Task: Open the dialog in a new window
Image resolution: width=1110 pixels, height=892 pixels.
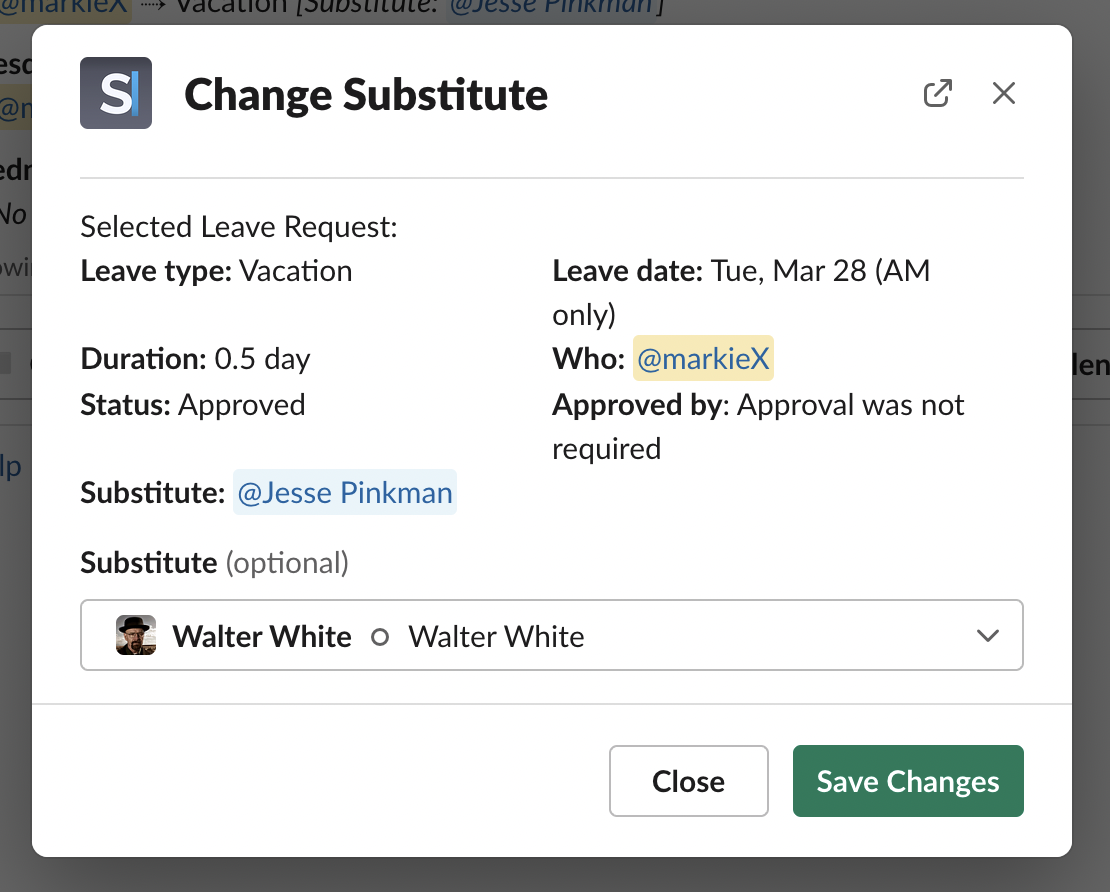Action: point(937,94)
